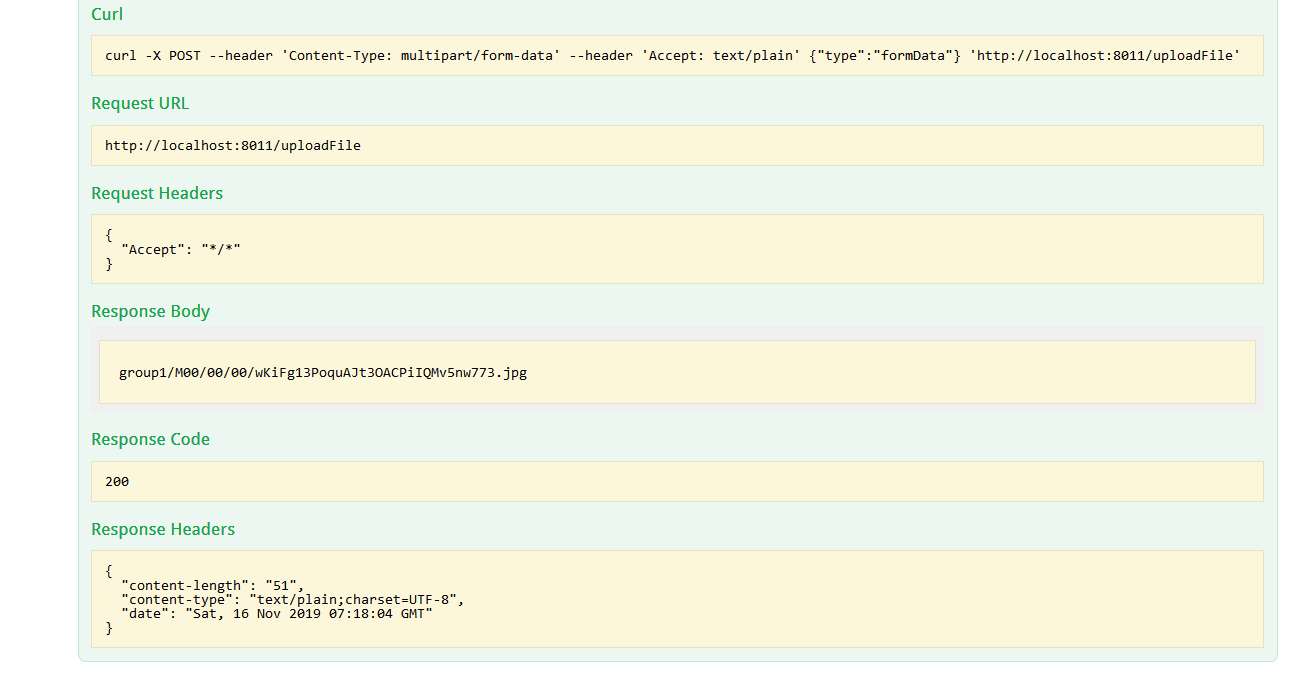The height and width of the screenshot is (682, 1313).
Task: Click the Response Body heading
Action: 150,311
